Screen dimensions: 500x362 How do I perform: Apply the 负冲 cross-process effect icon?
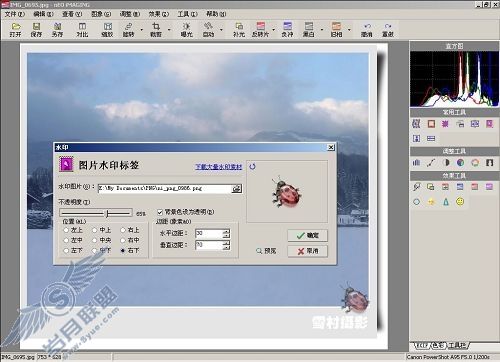pos(287,30)
